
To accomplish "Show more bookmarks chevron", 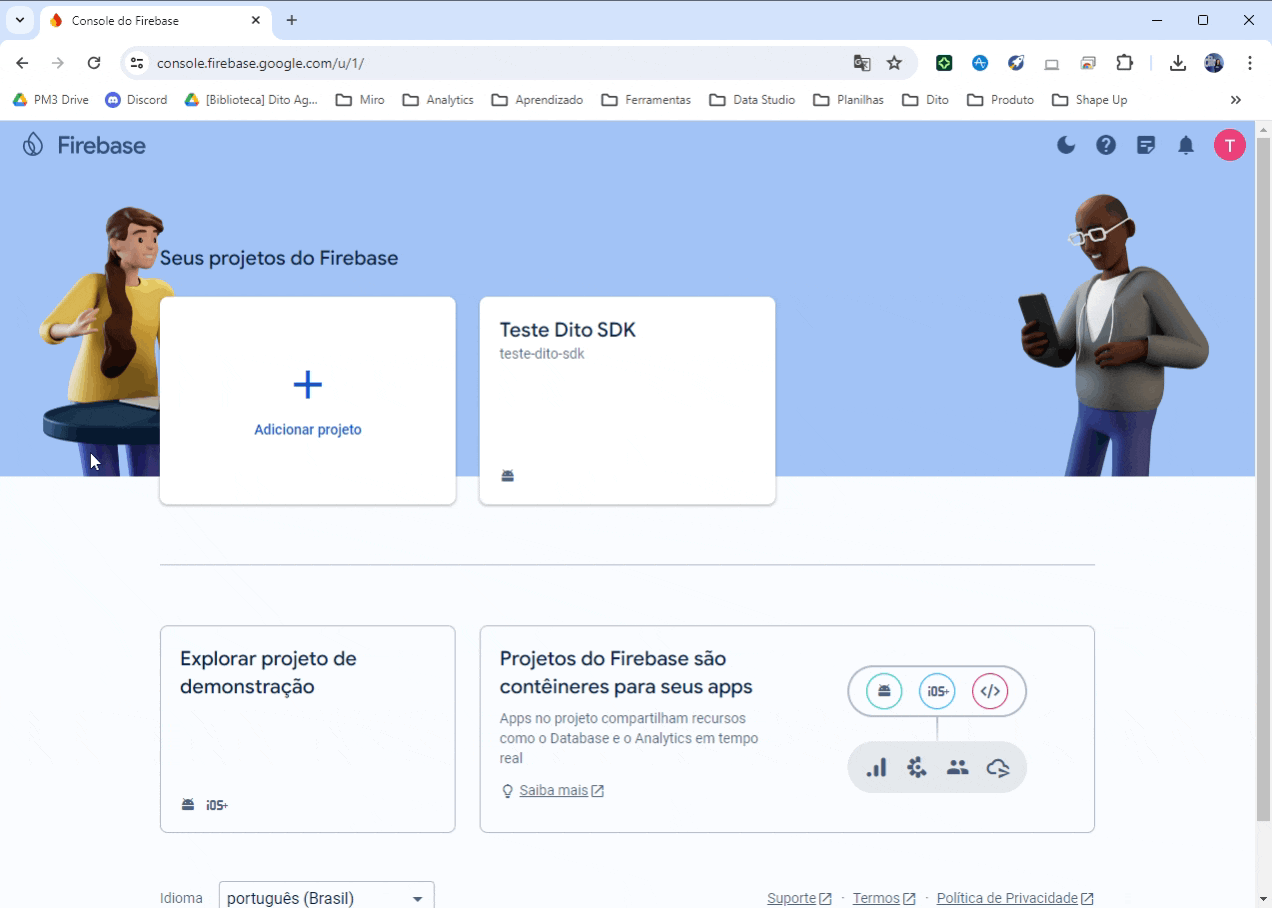I will 1236,100.
